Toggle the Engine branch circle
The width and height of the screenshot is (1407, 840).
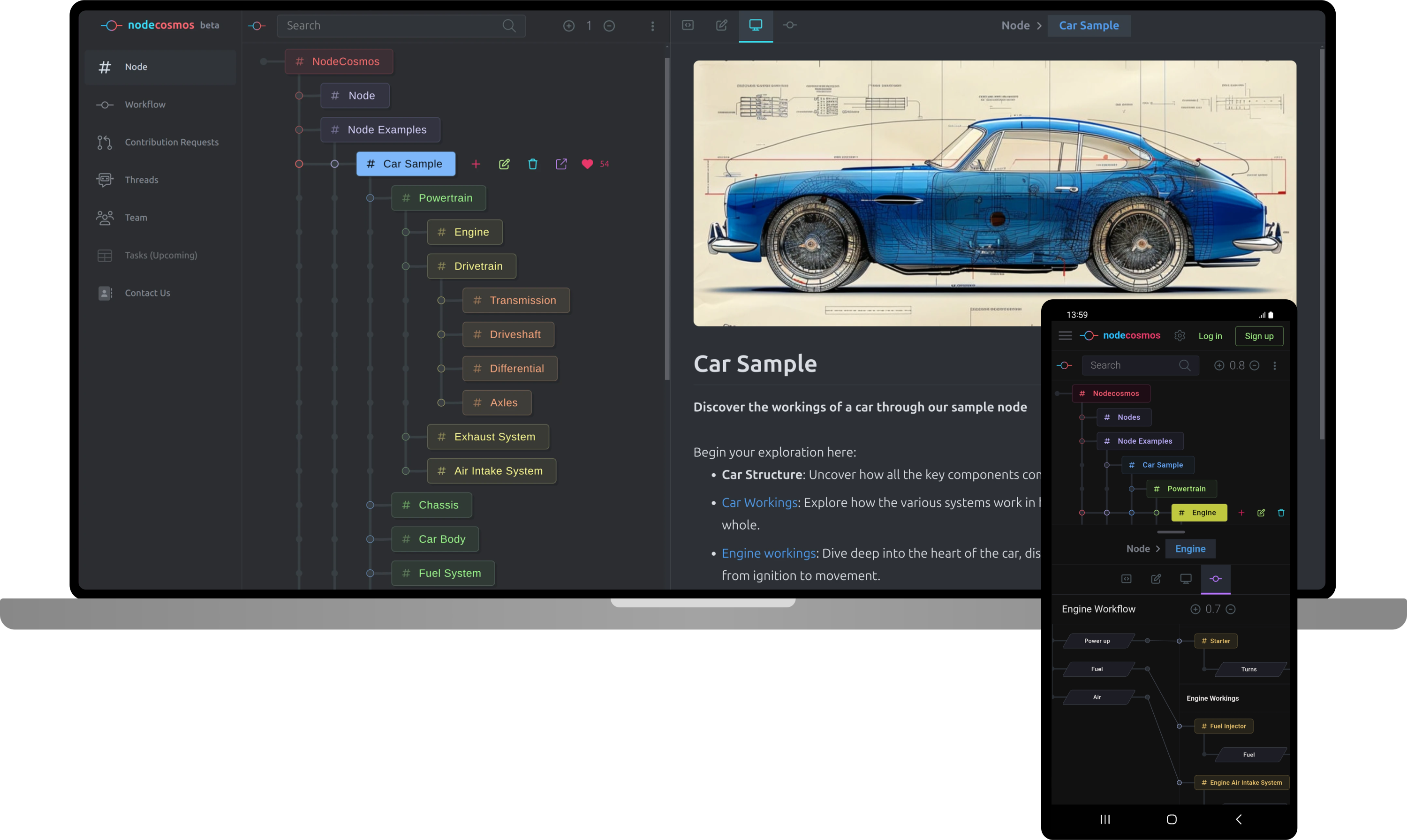[406, 232]
